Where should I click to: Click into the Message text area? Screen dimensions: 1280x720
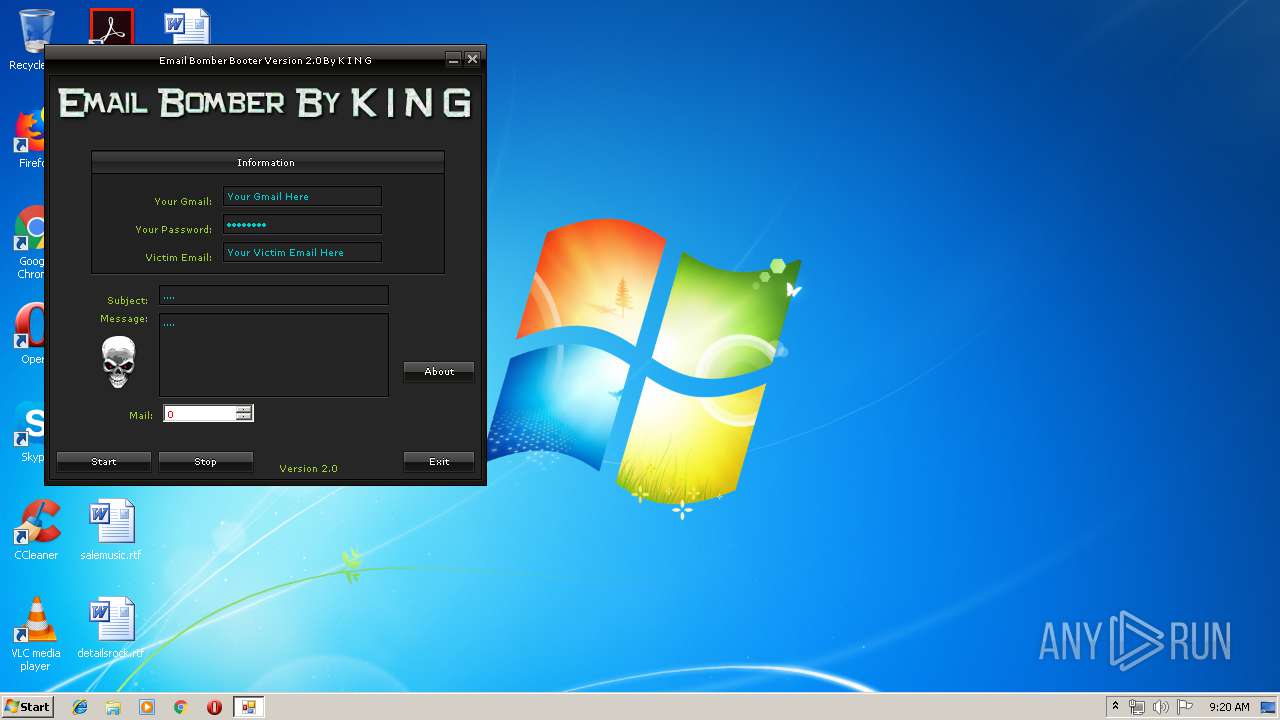click(274, 355)
